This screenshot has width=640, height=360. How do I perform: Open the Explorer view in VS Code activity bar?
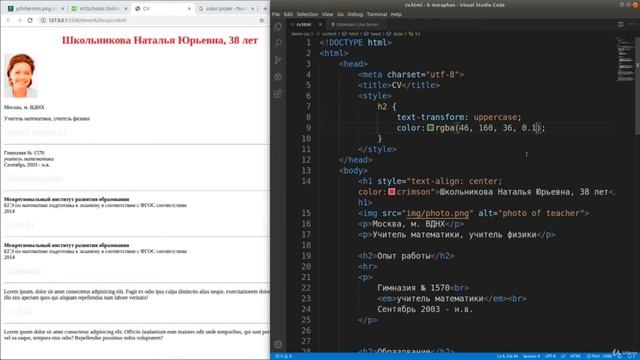(x=278, y=27)
